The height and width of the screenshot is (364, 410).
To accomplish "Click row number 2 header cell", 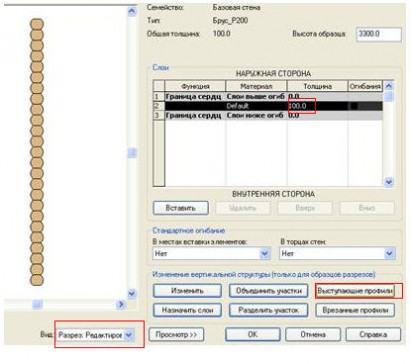I will (x=159, y=106).
